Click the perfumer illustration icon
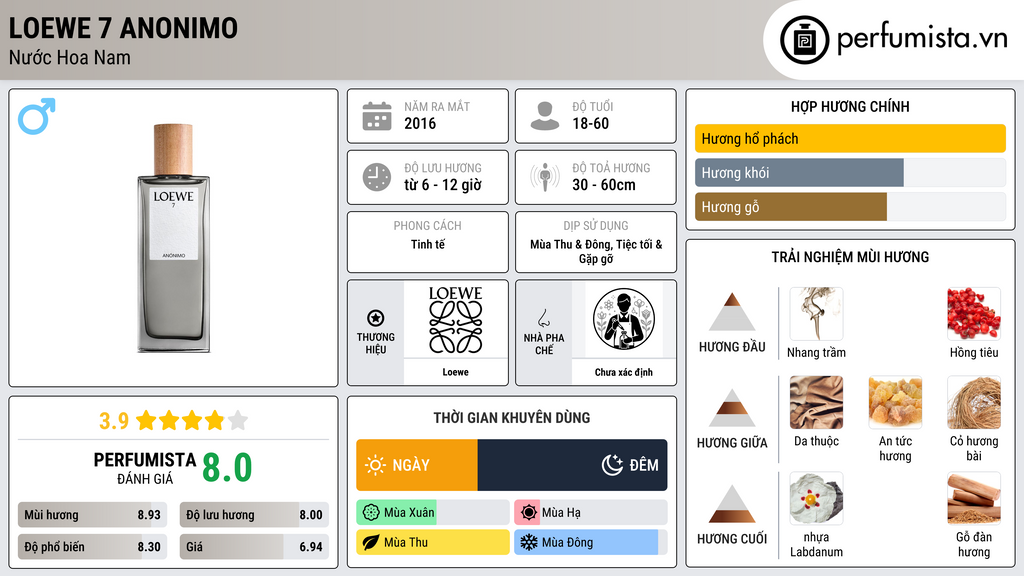Viewport: 1024px width, 576px height. click(624, 319)
